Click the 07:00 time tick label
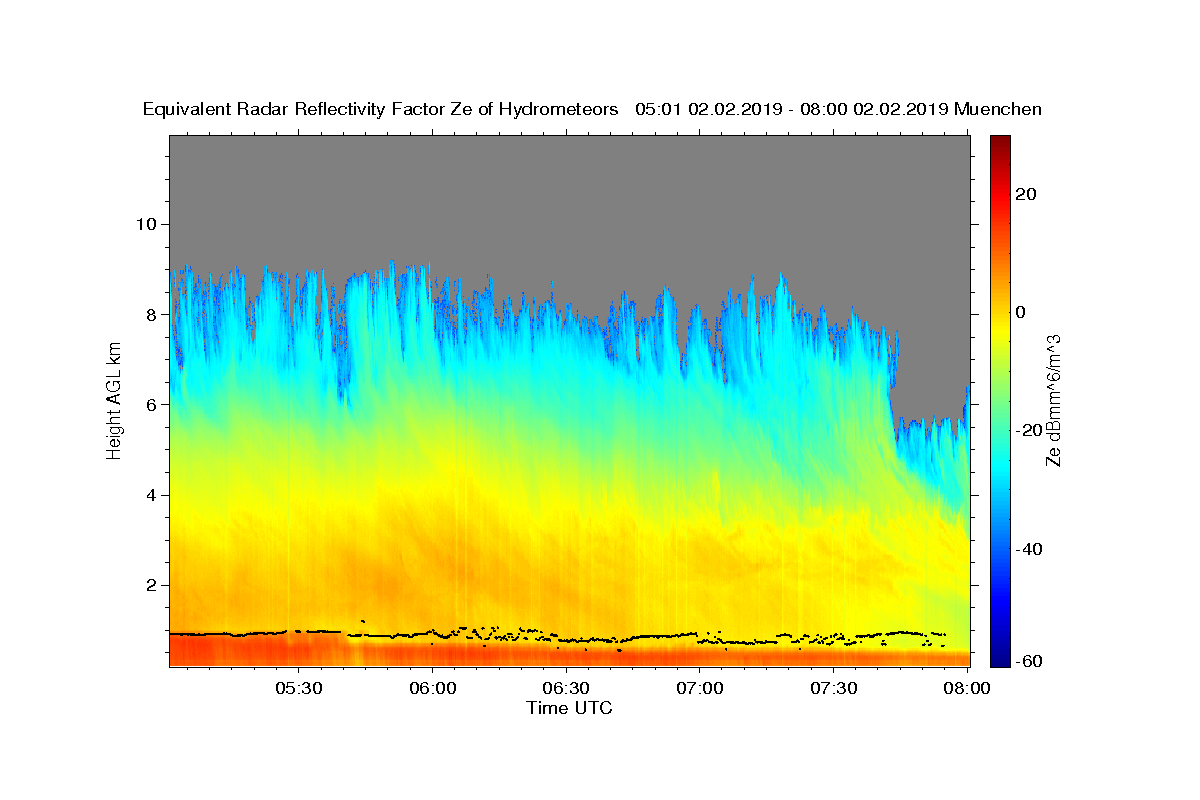Viewport: 1200px width, 800px height. pos(700,688)
